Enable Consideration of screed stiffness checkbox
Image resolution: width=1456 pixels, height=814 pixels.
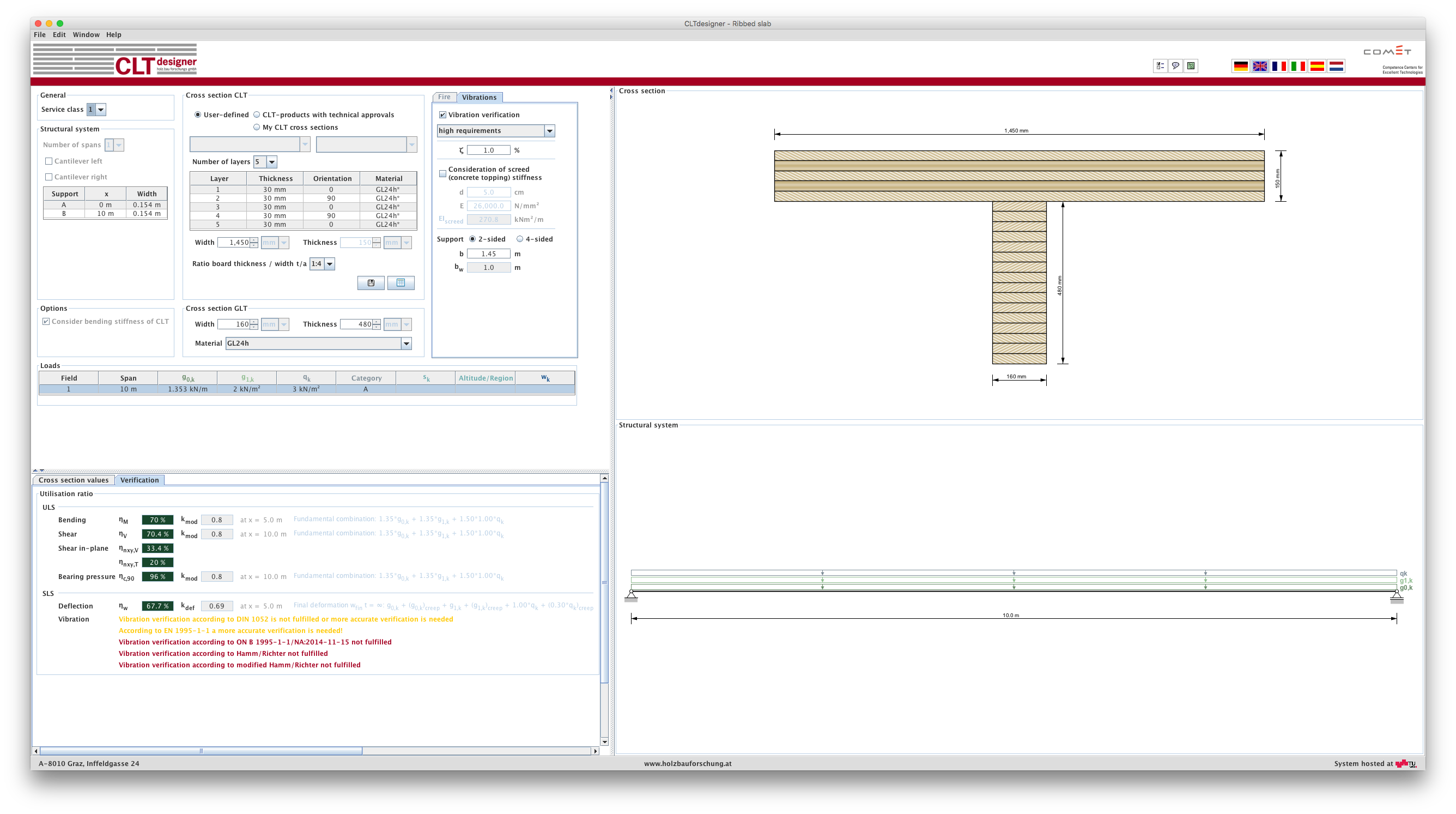[442, 174]
